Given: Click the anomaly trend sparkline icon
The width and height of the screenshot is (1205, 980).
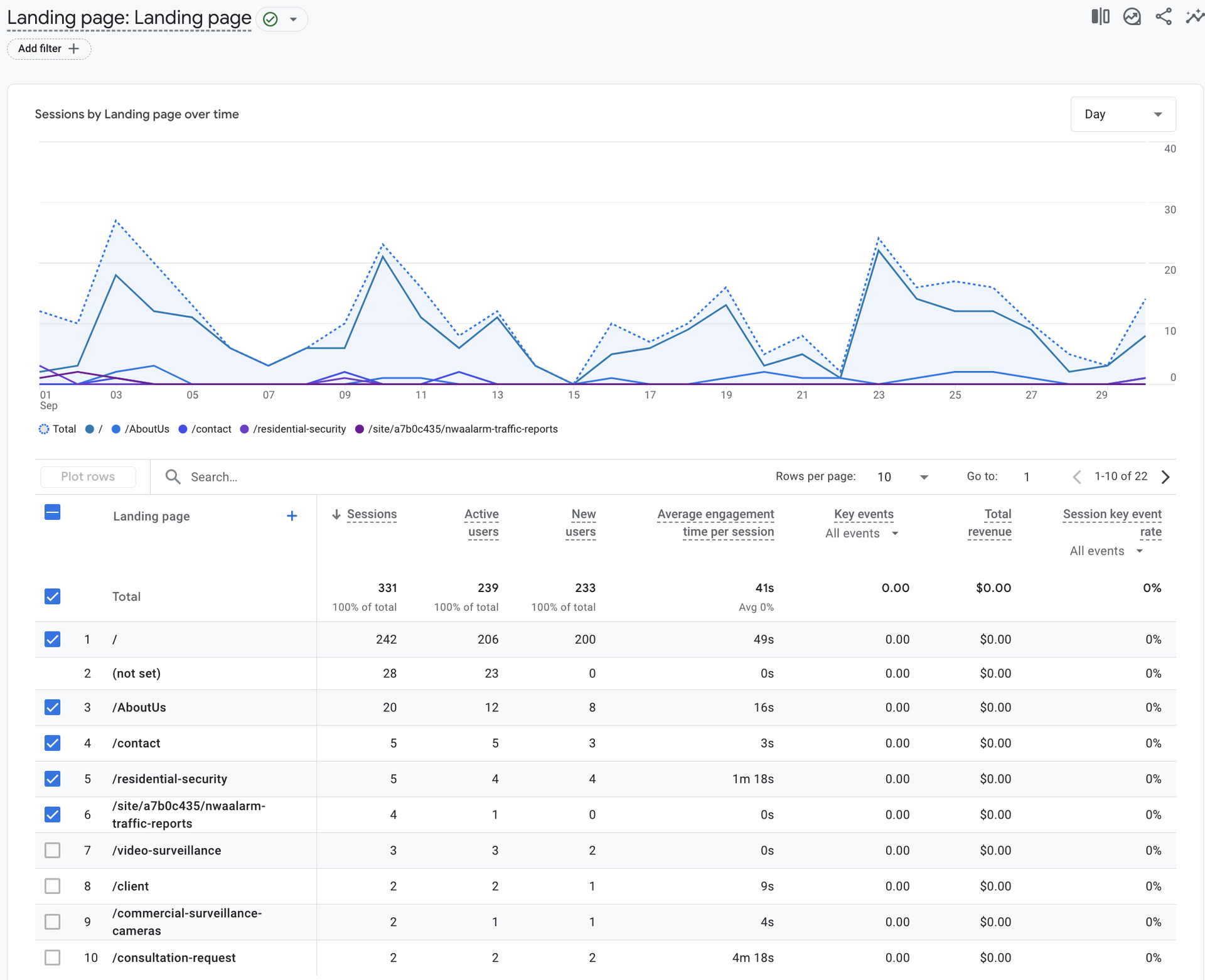Looking at the screenshot, I should coord(1194,17).
